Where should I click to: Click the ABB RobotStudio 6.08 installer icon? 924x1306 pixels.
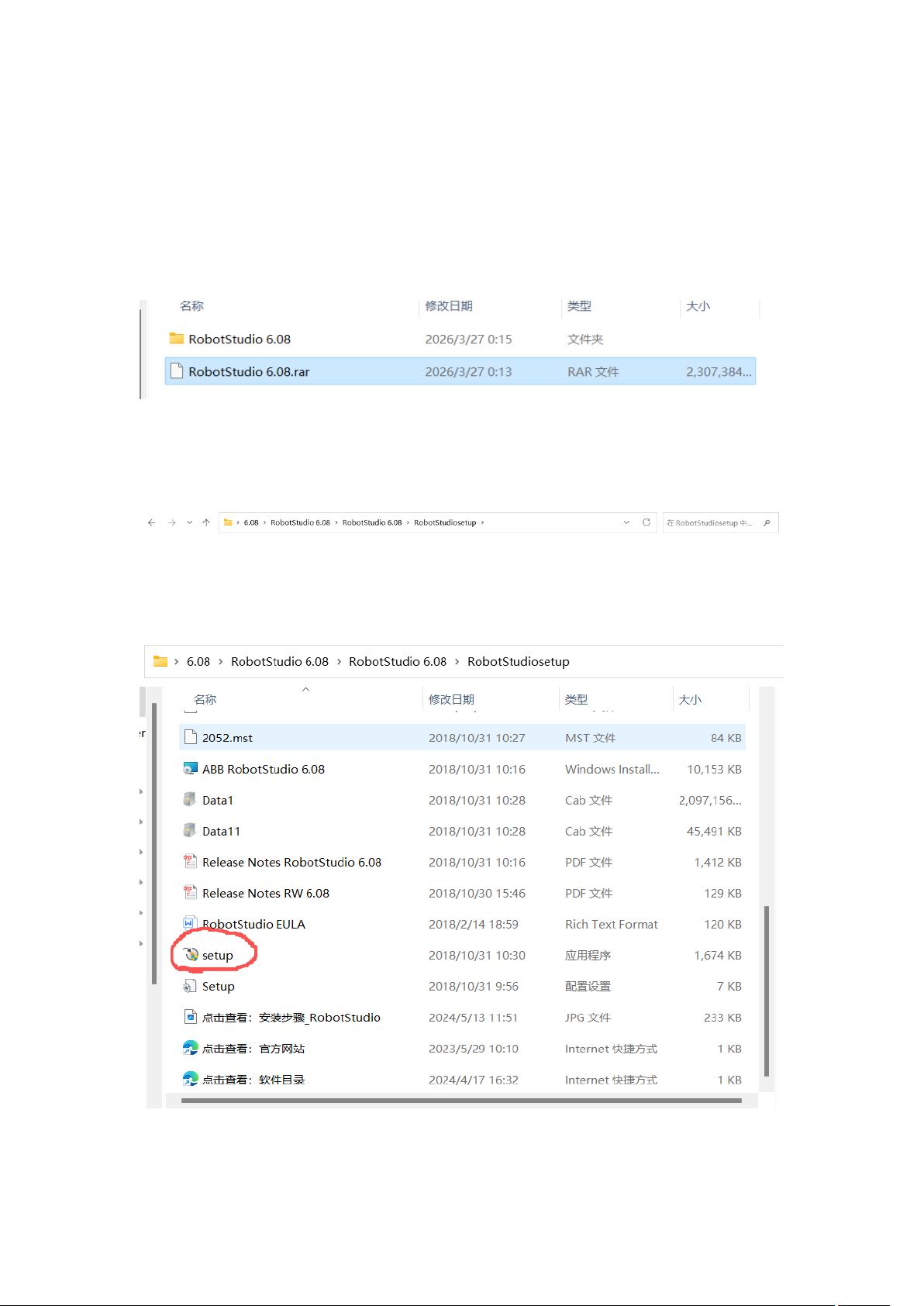point(190,769)
